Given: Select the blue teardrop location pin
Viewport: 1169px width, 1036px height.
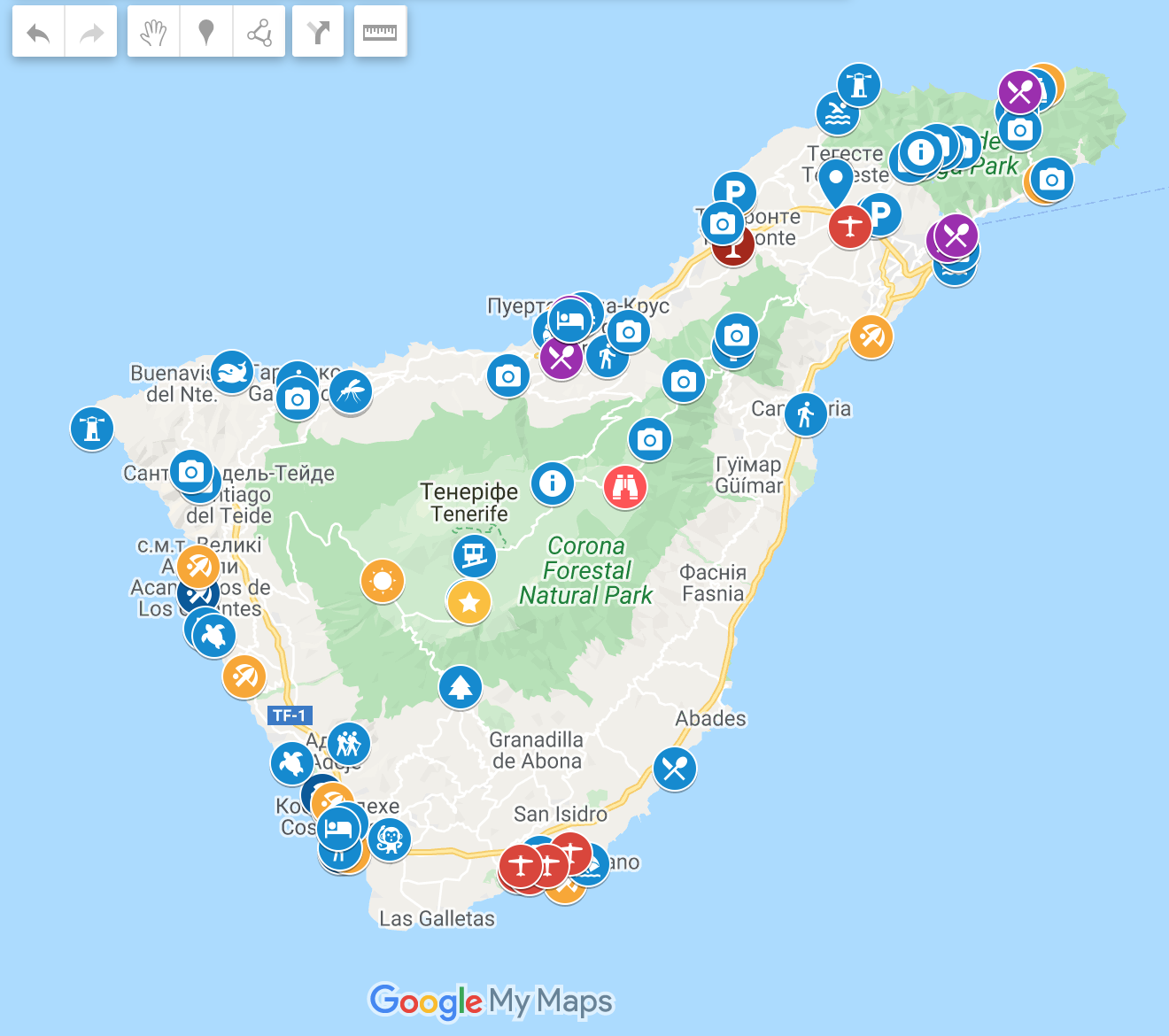Looking at the screenshot, I should [x=835, y=182].
